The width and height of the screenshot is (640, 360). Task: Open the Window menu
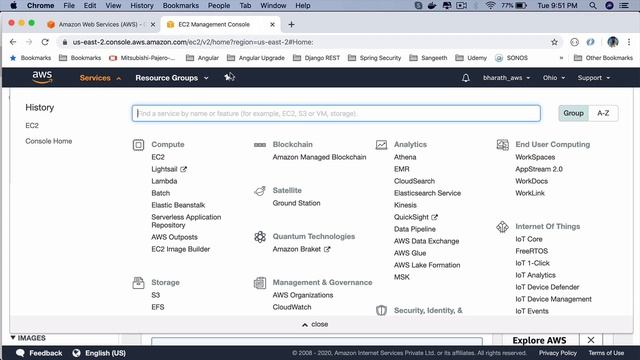point(273,6)
